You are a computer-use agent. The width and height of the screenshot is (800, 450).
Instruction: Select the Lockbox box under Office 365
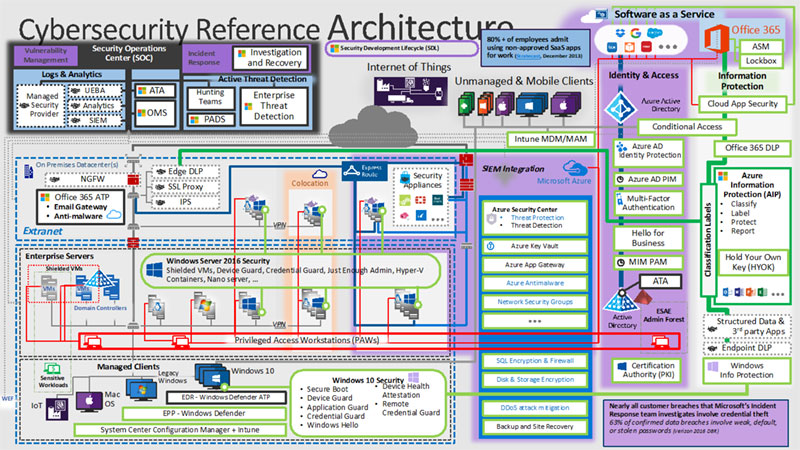pyautogui.click(x=761, y=61)
